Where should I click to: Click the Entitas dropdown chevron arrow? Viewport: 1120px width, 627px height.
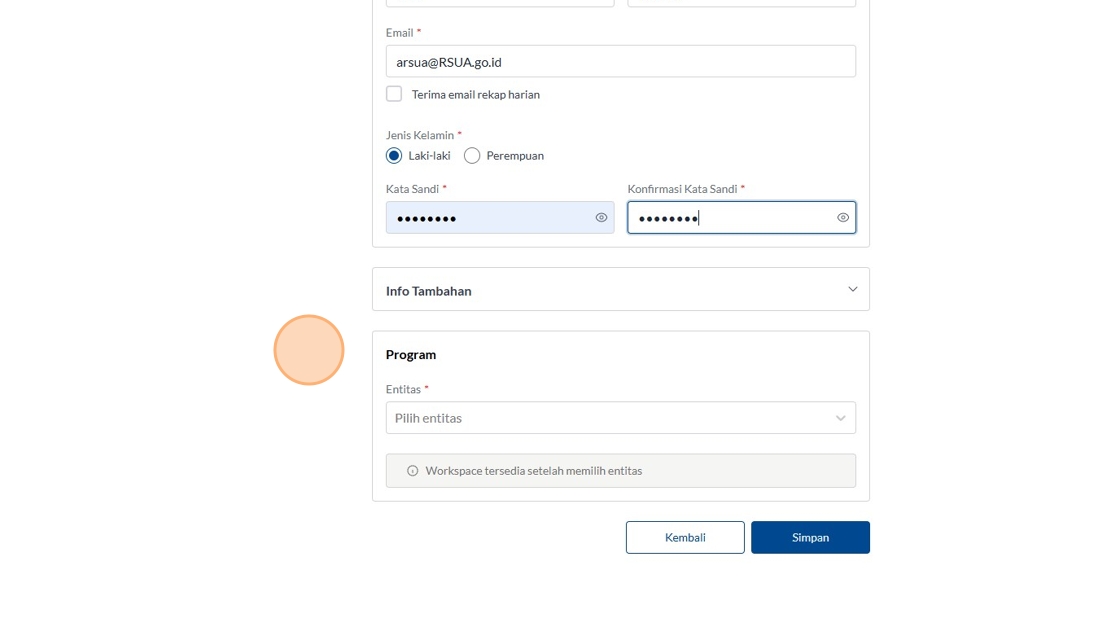(x=840, y=418)
